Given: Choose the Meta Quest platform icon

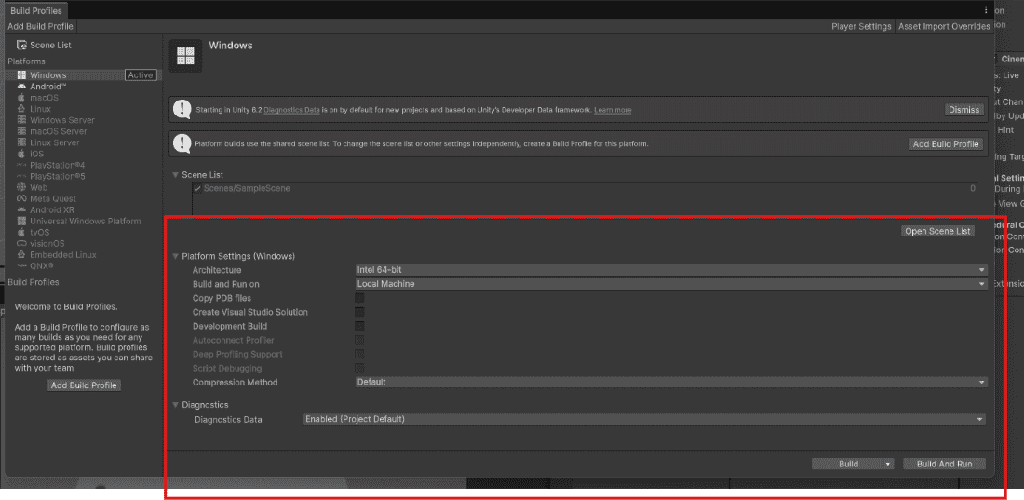Looking at the screenshot, I should tap(22, 198).
